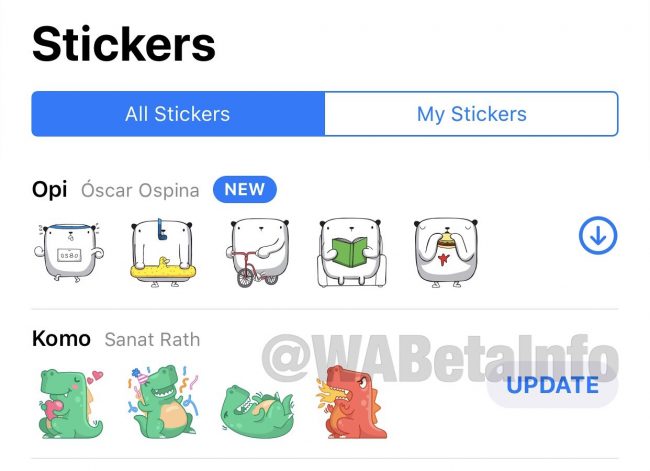This screenshot has width=650, height=471.
Task: Tap Opi sticker eating a burger
Action: click(x=446, y=252)
